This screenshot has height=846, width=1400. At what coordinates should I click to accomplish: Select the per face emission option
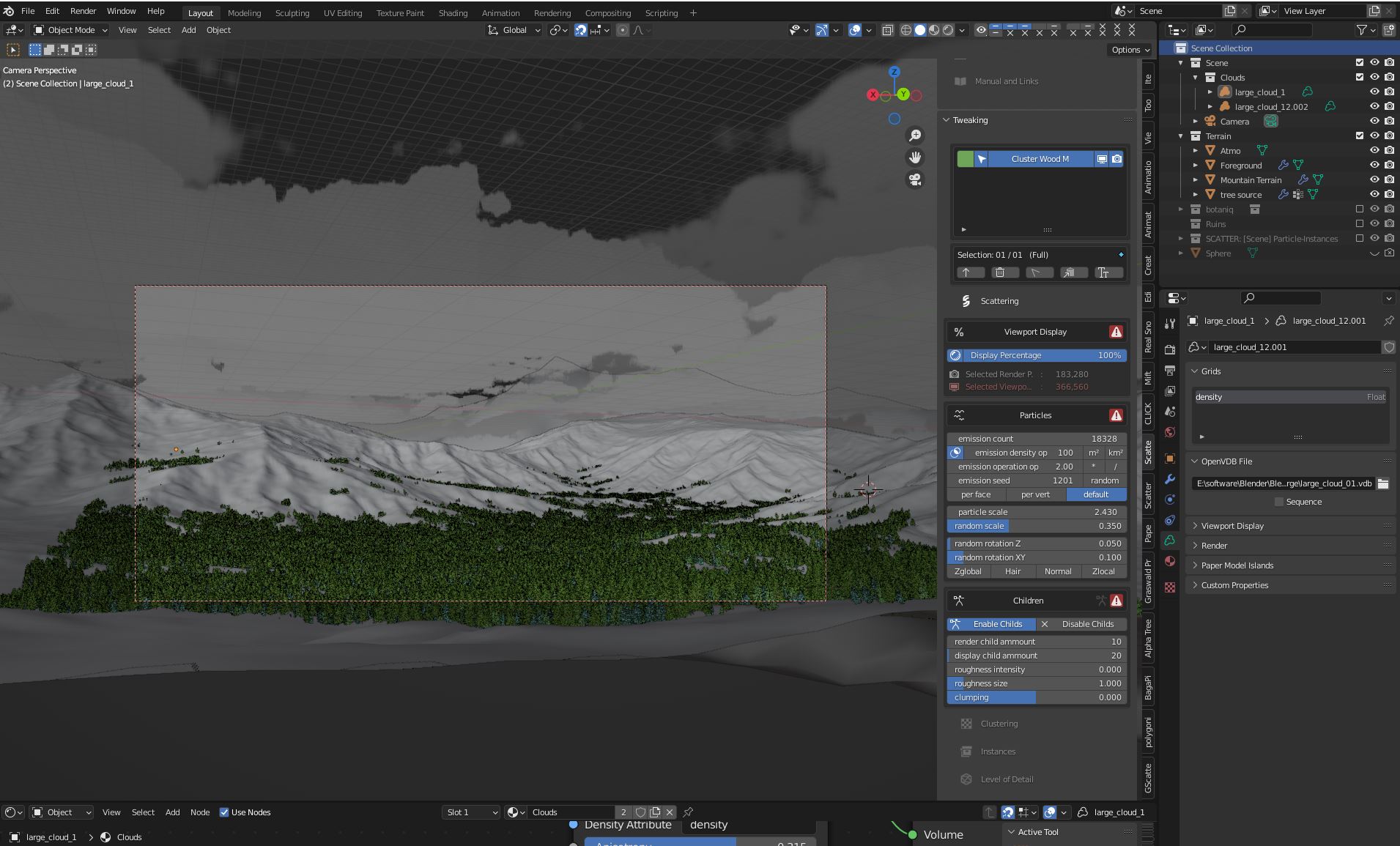(x=976, y=494)
